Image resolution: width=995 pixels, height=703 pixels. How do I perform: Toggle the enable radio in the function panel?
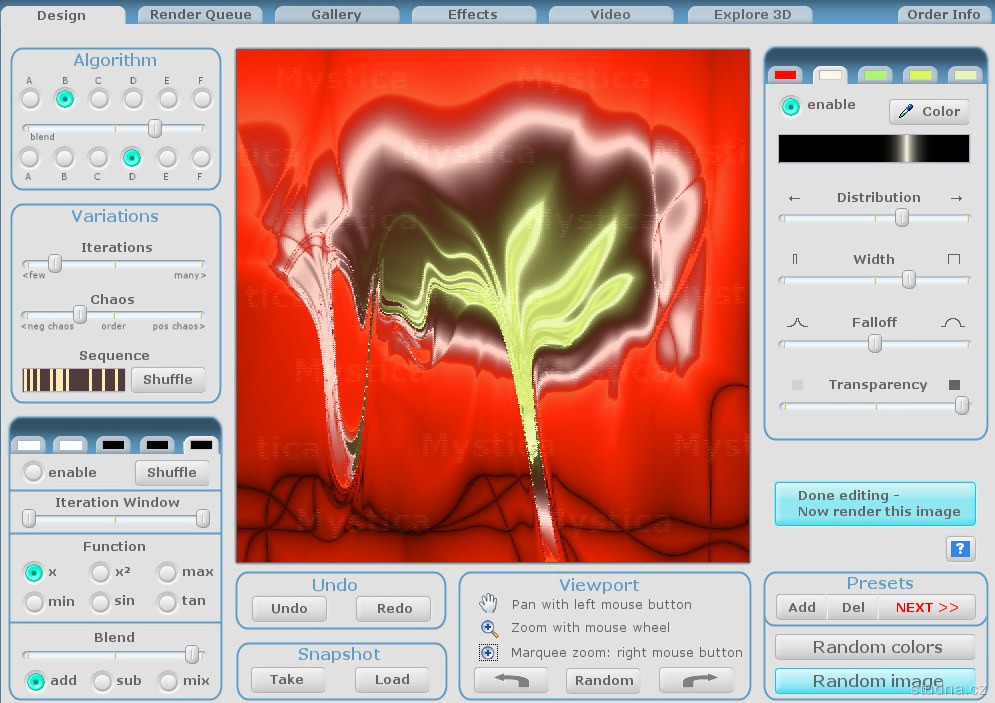click(x=33, y=472)
